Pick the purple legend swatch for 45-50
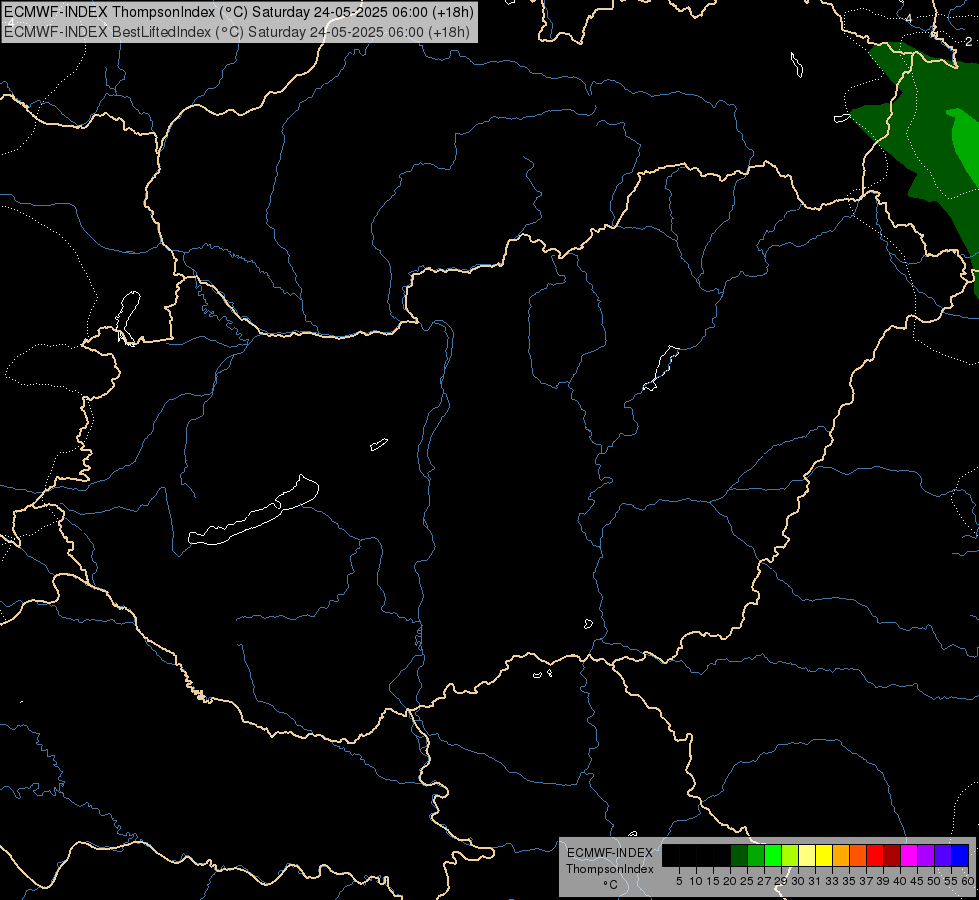This screenshot has width=979, height=900. [926, 855]
